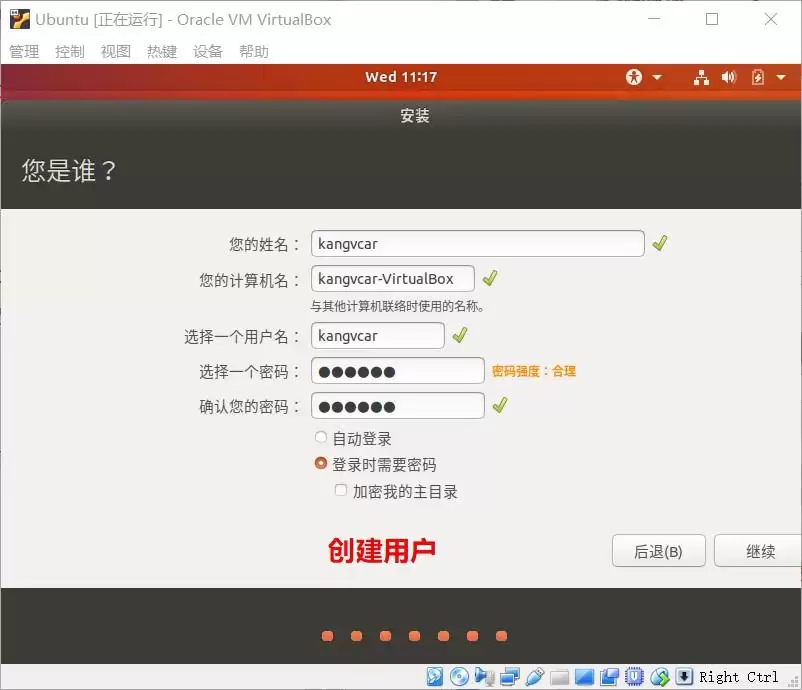
Task: Enable the 加密我的主目录 checkbox
Action: 341,489
